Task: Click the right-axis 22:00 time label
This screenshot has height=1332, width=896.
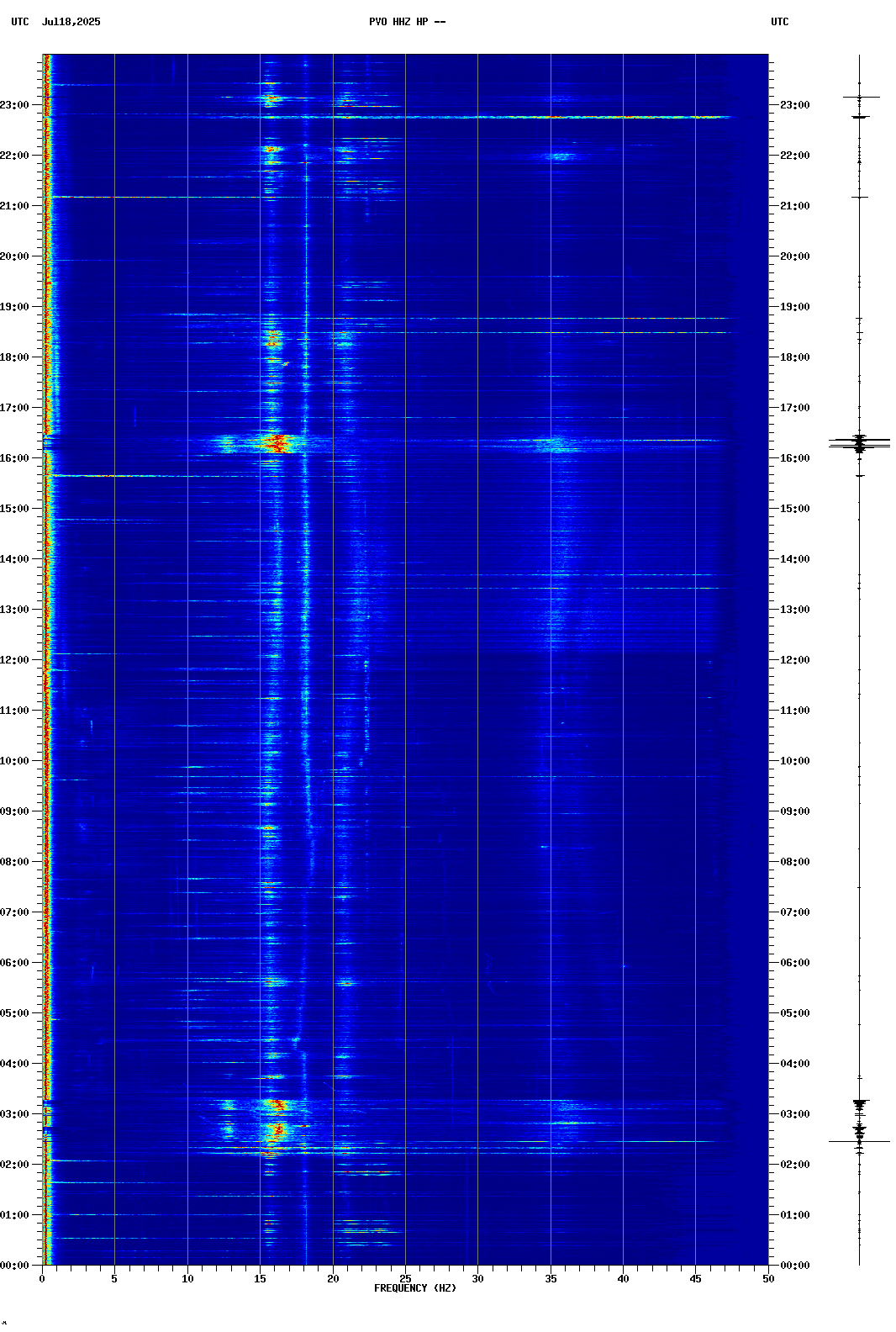Action: pyautogui.click(x=795, y=156)
